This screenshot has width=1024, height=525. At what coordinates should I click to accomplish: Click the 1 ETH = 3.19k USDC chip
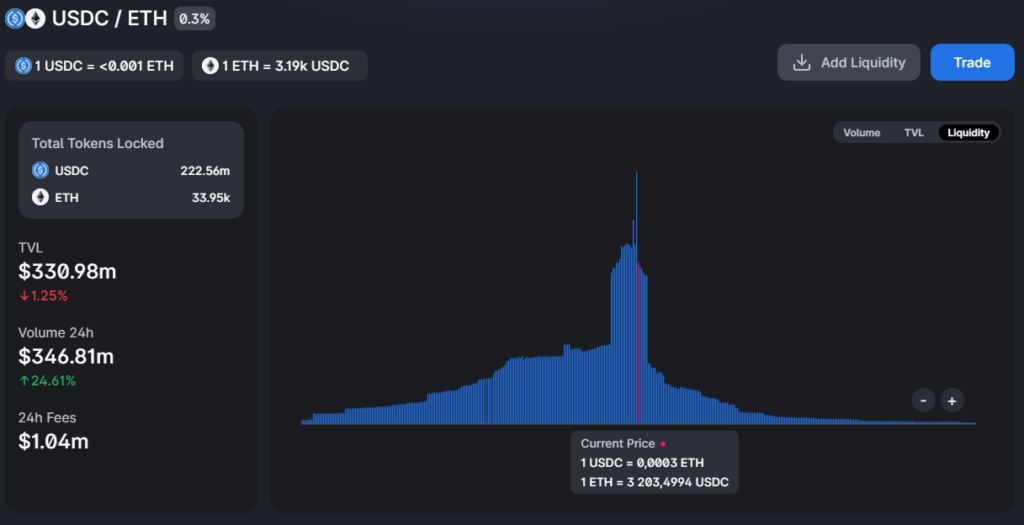(x=279, y=66)
